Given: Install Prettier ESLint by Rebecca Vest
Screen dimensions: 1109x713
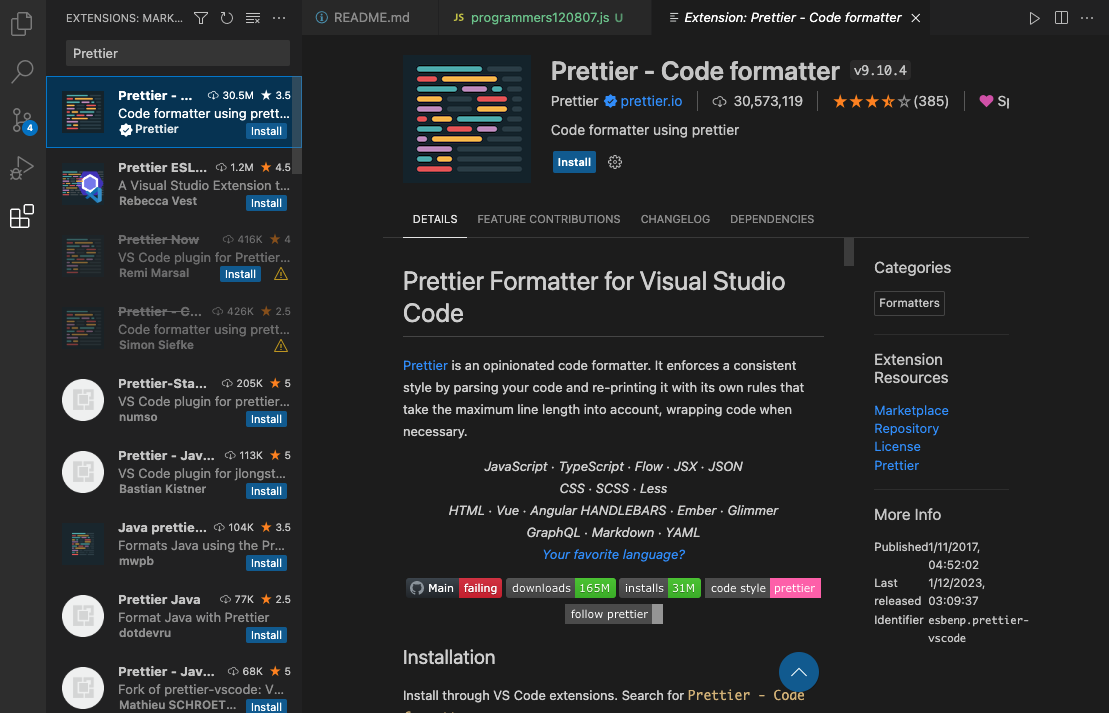Looking at the screenshot, I should pos(266,203).
